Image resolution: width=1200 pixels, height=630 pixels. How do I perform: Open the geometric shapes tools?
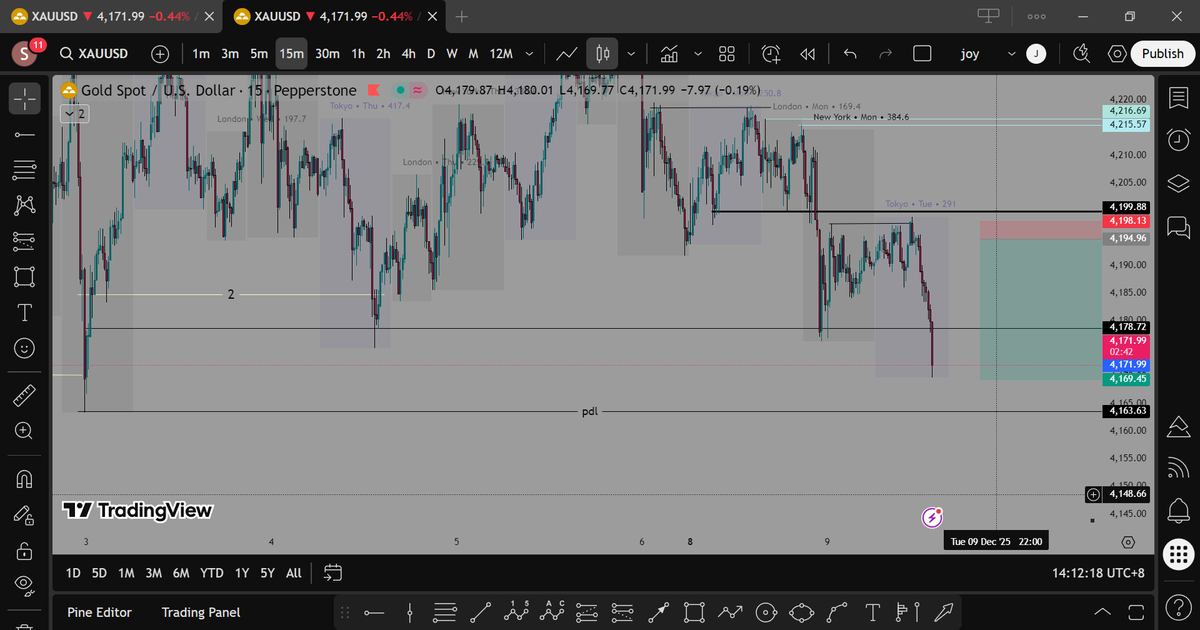point(25,276)
